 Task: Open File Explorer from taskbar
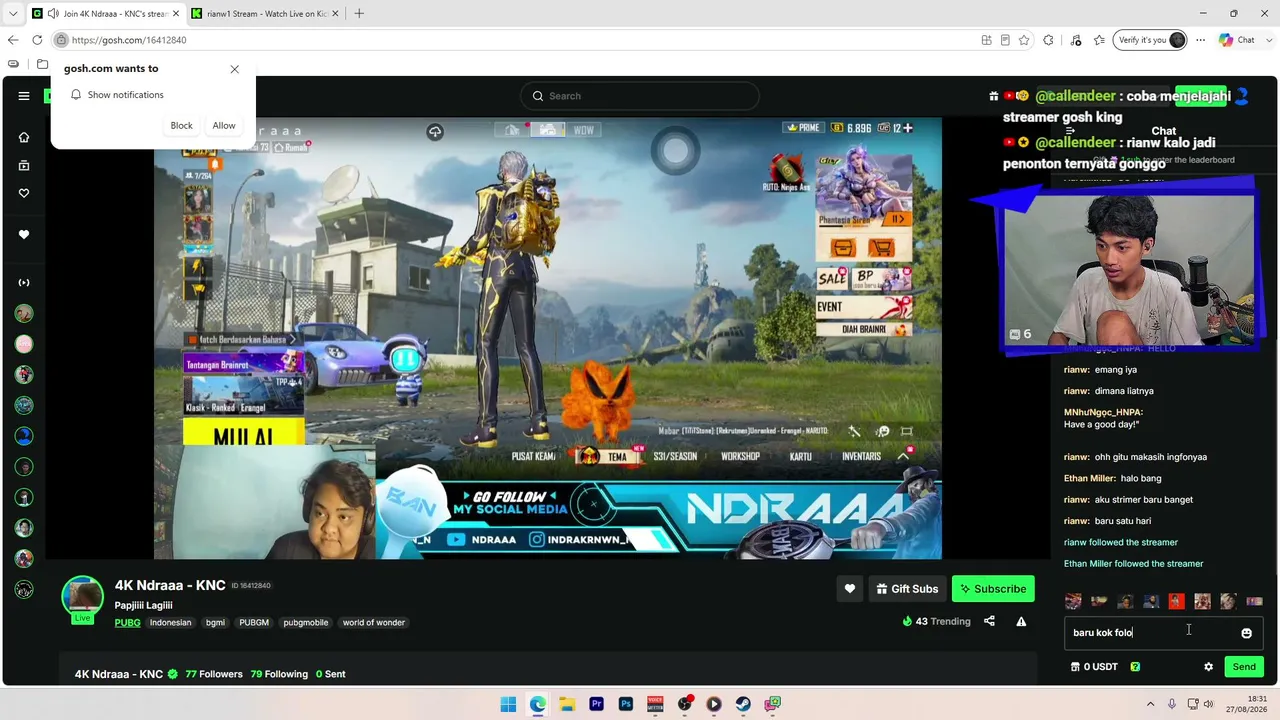coord(567,704)
